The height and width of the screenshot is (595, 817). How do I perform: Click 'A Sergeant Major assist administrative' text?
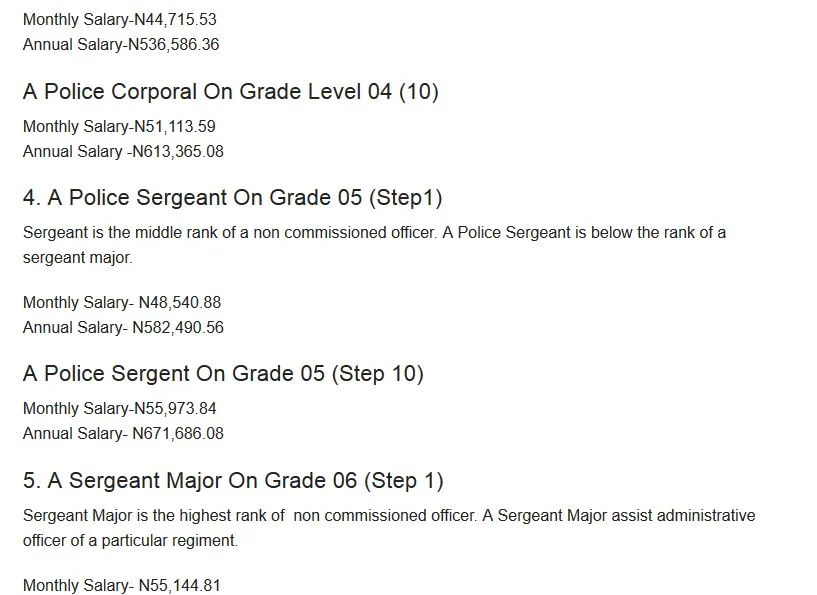pos(619,516)
